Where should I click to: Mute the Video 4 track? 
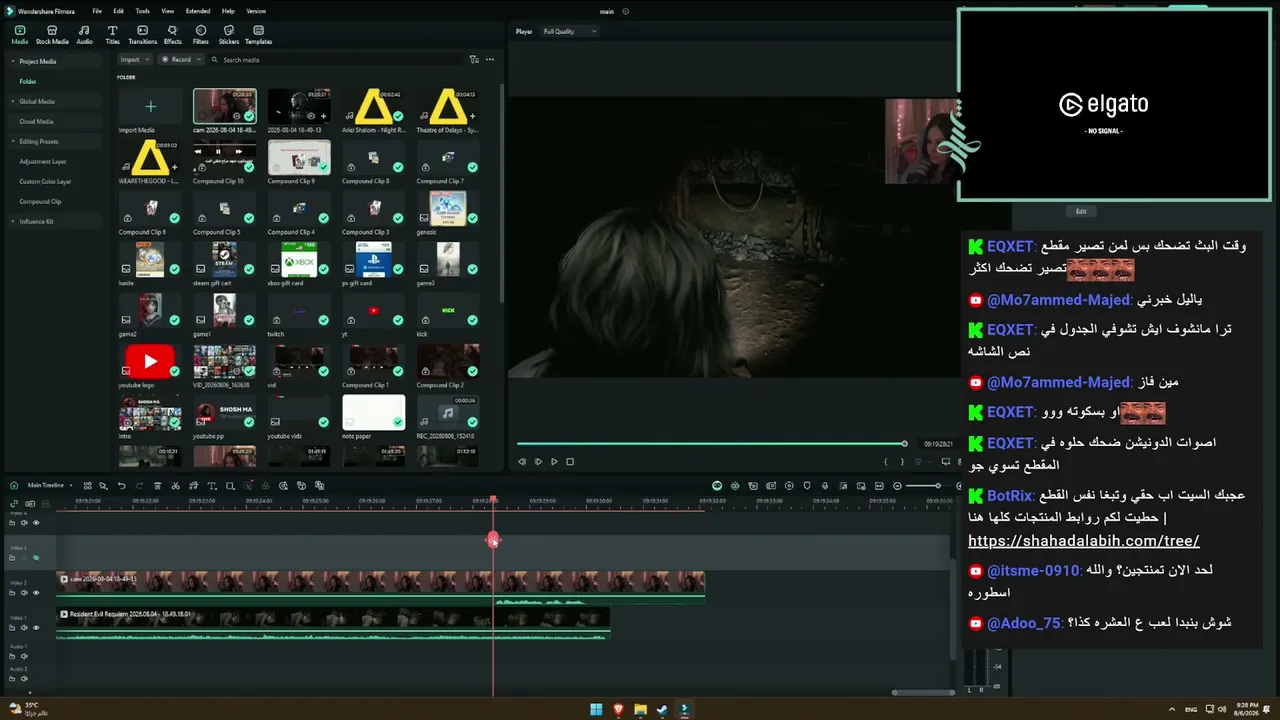pos(24,522)
